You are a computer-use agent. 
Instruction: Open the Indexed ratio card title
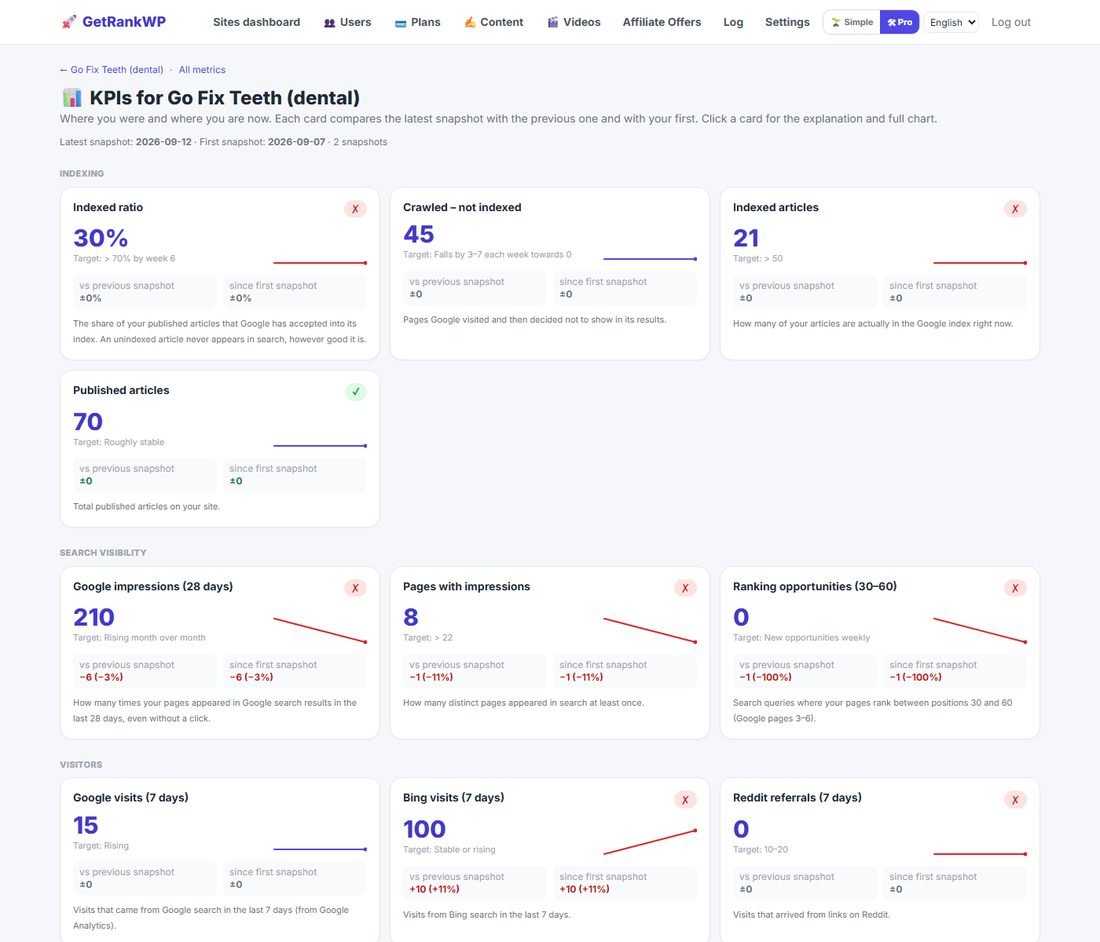pyautogui.click(x=108, y=208)
